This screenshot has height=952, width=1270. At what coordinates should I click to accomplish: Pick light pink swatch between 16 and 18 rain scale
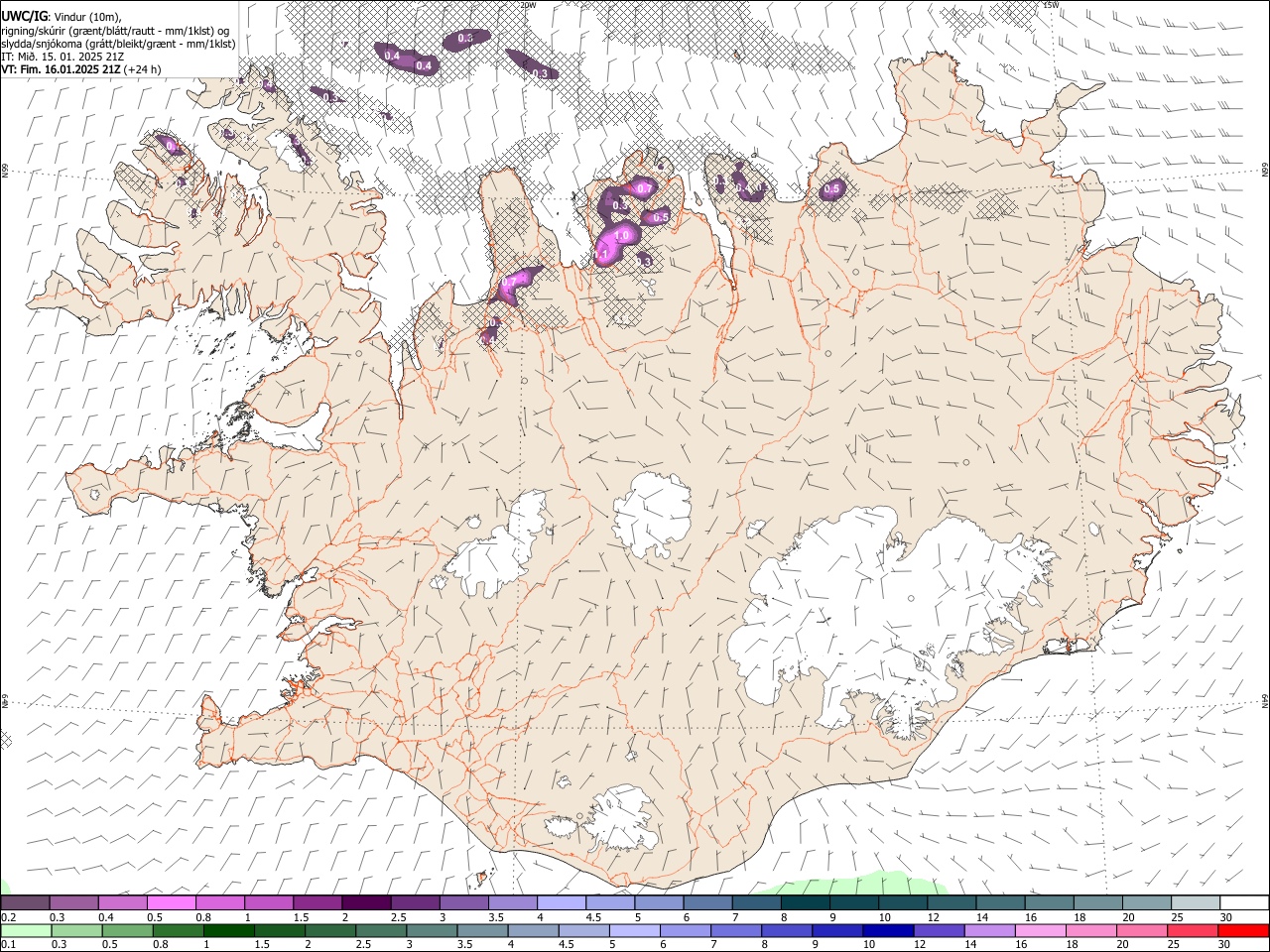point(1040,931)
